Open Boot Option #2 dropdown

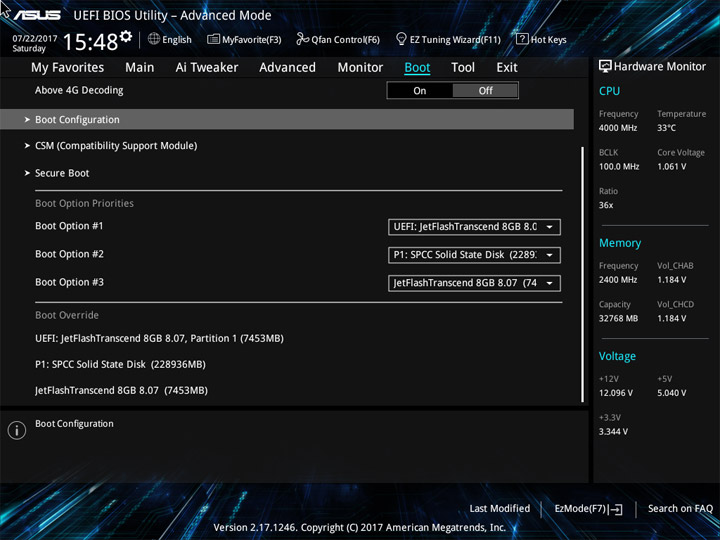(474, 255)
